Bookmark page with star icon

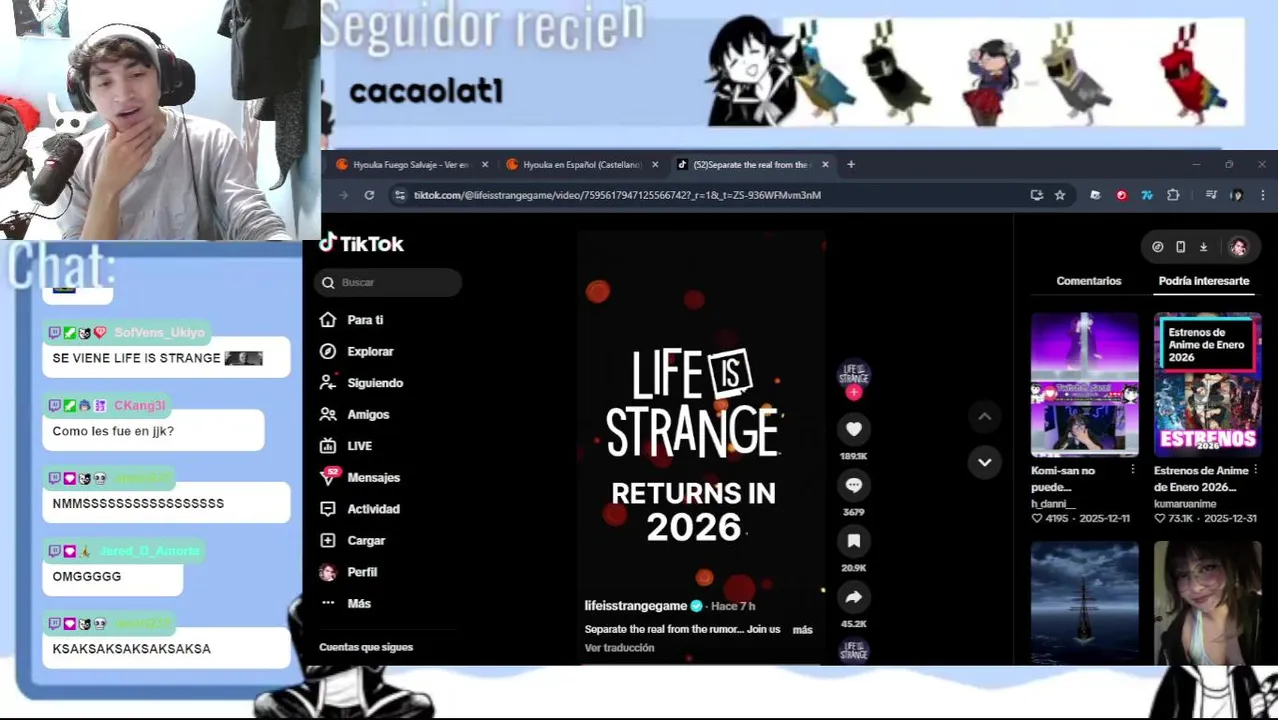pyautogui.click(x=1060, y=195)
